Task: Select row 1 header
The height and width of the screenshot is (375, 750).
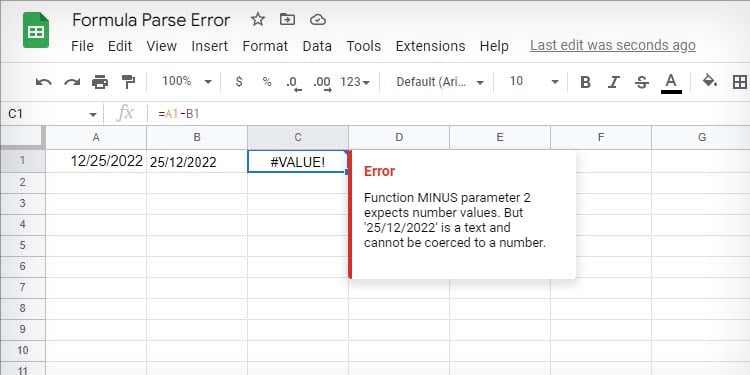Action: (22, 161)
